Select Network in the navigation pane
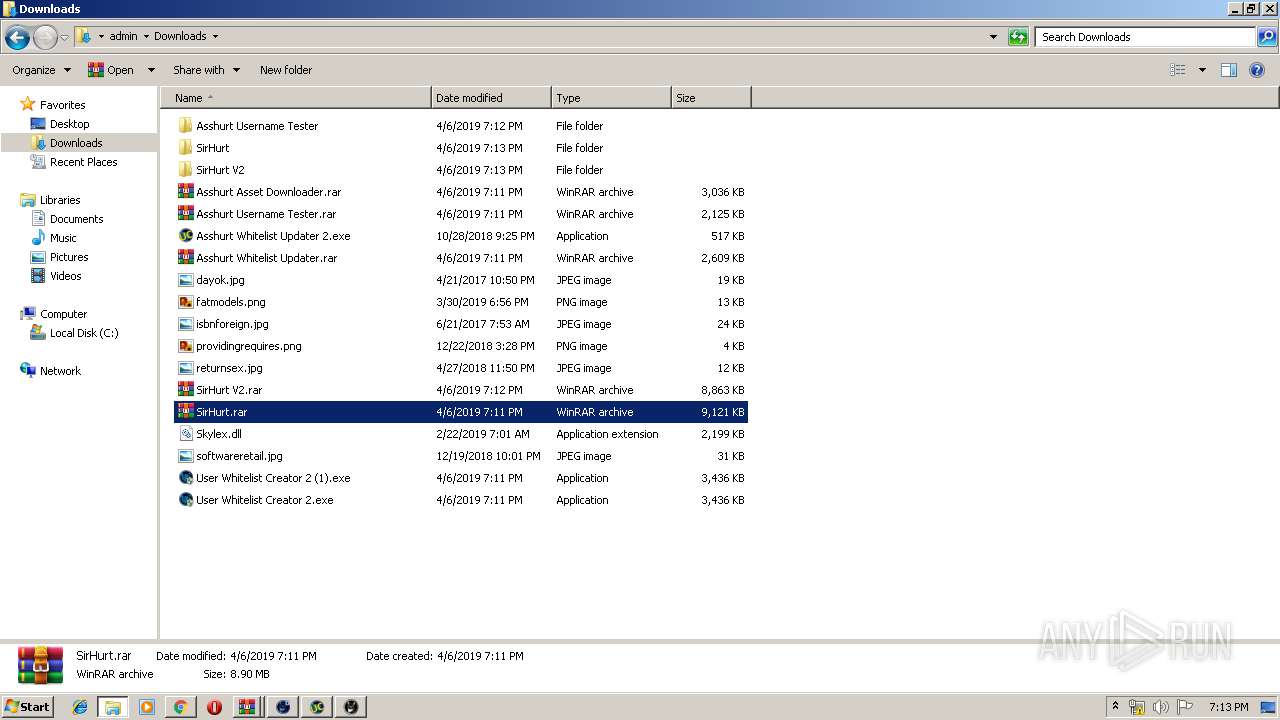The height and width of the screenshot is (720, 1280). coord(60,371)
